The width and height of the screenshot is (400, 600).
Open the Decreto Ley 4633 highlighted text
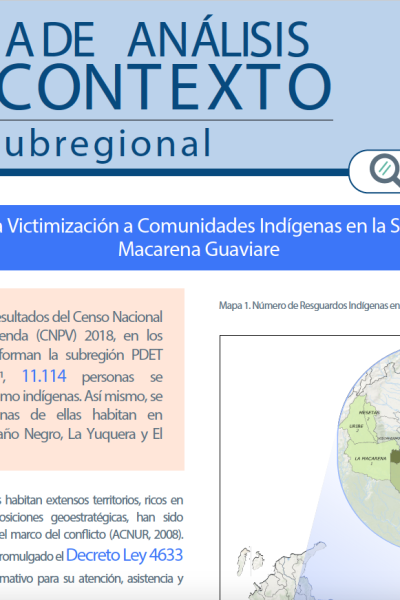[x=124, y=555]
